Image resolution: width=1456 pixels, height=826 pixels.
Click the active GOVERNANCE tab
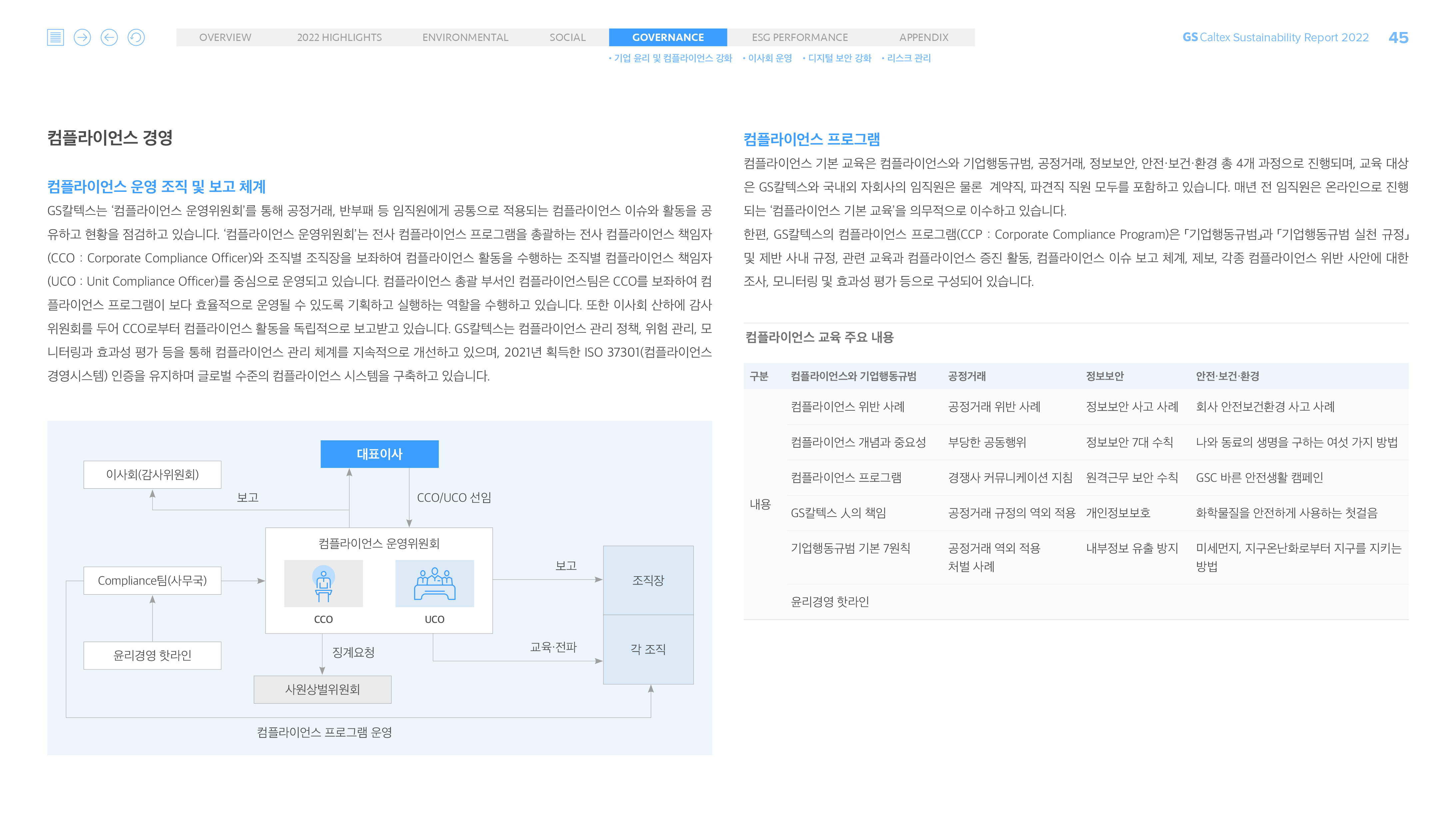(667, 37)
